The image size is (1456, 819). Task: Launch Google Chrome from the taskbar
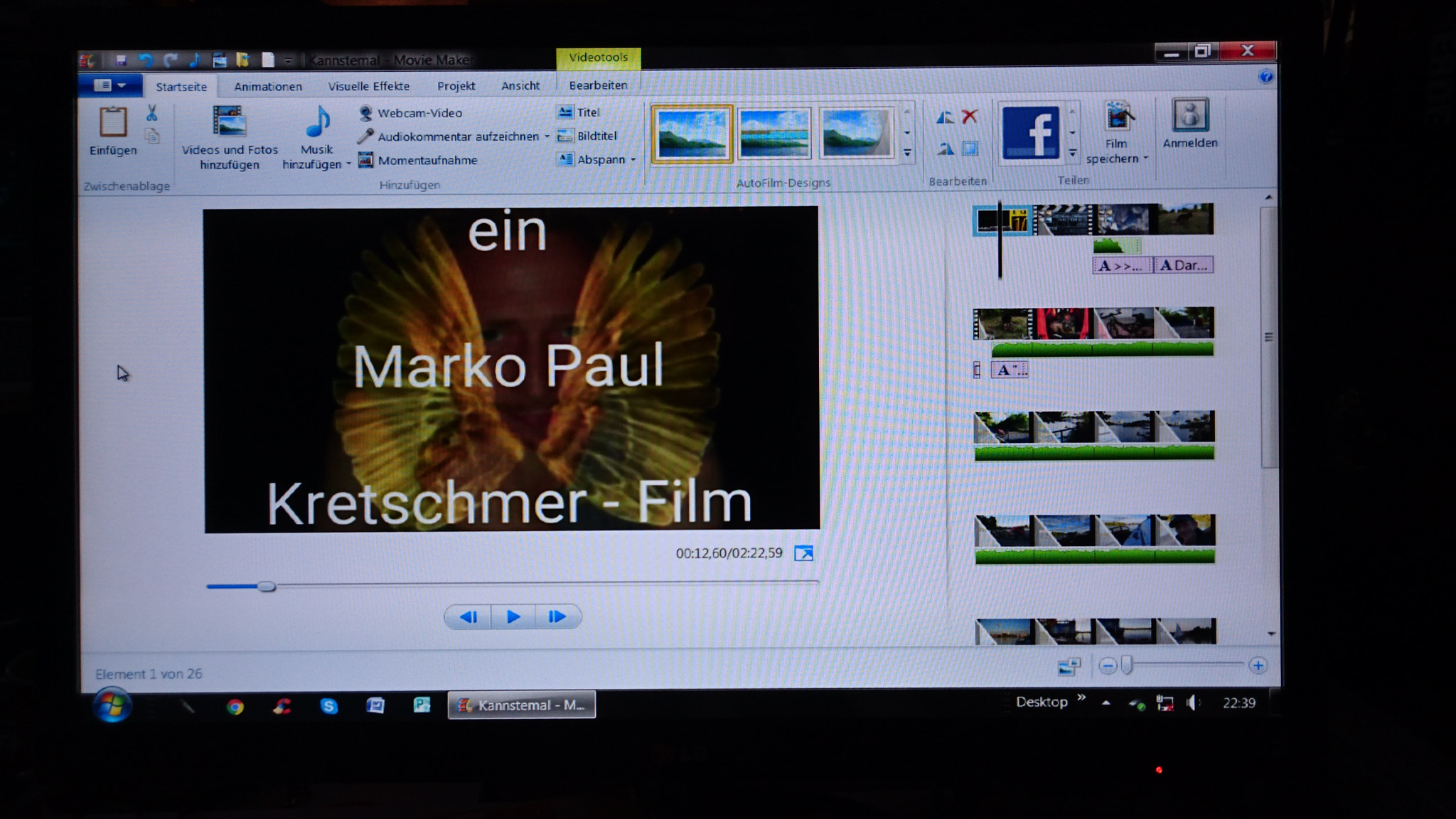click(x=235, y=707)
